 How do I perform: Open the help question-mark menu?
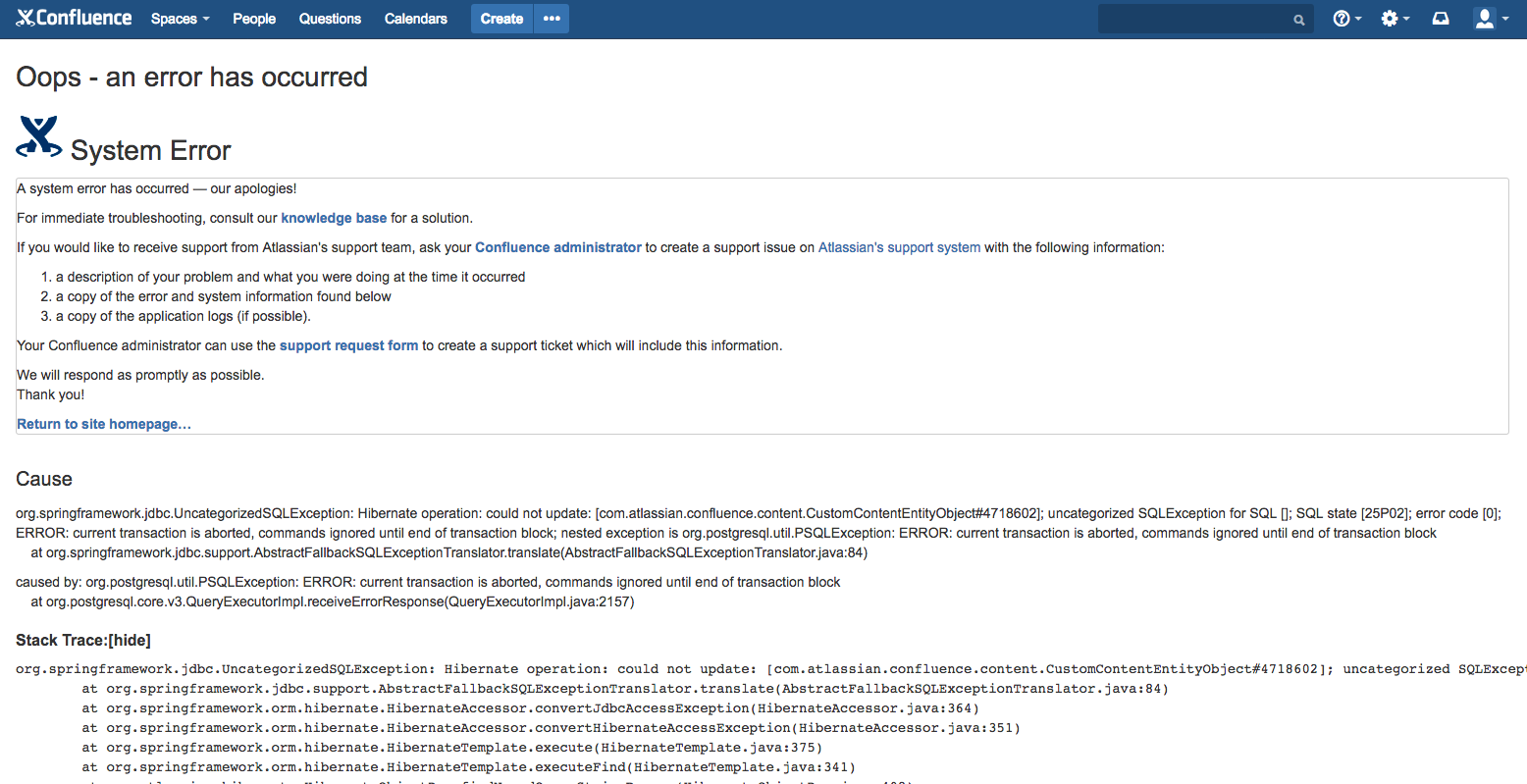click(x=1346, y=19)
